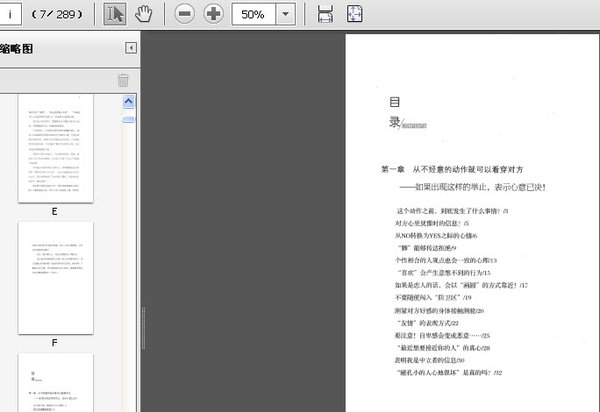Delete selected page via trash icon
600x412 pixels.
coord(123,80)
